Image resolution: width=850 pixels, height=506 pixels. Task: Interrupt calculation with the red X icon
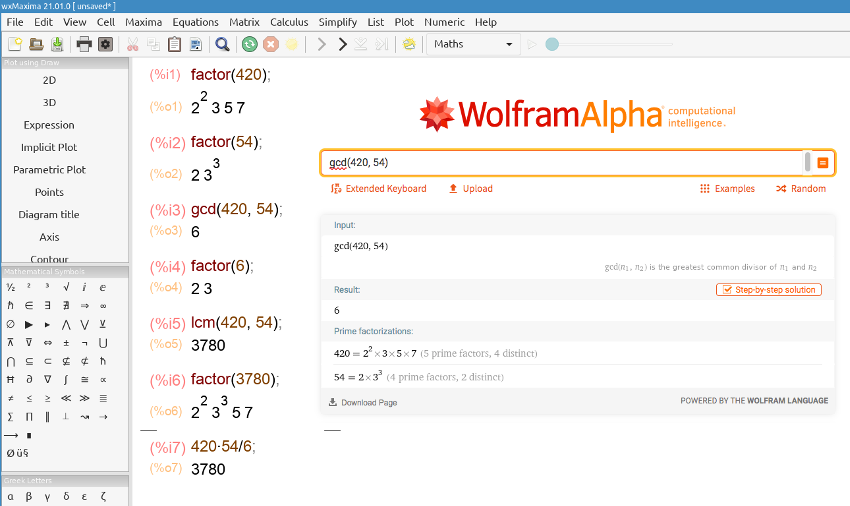click(271, 44)
